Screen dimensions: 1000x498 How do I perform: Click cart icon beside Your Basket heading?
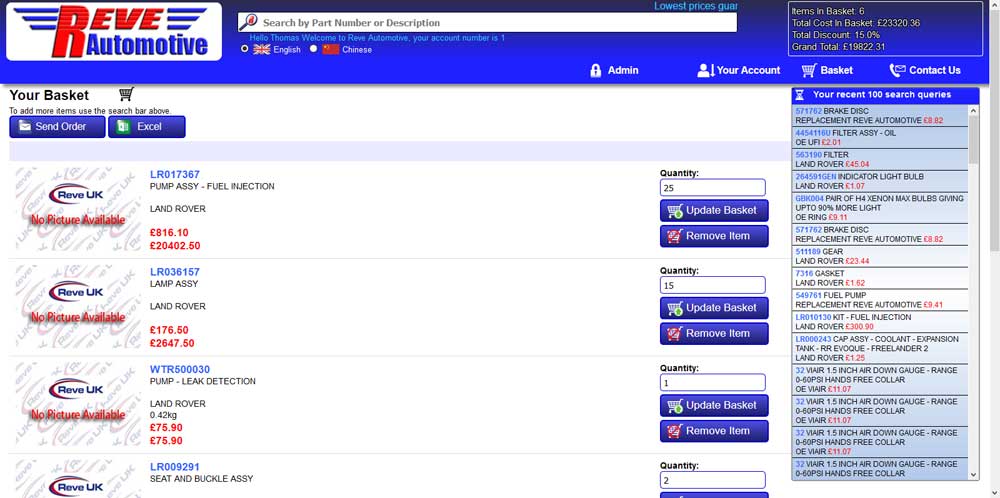tap(126, 94)
